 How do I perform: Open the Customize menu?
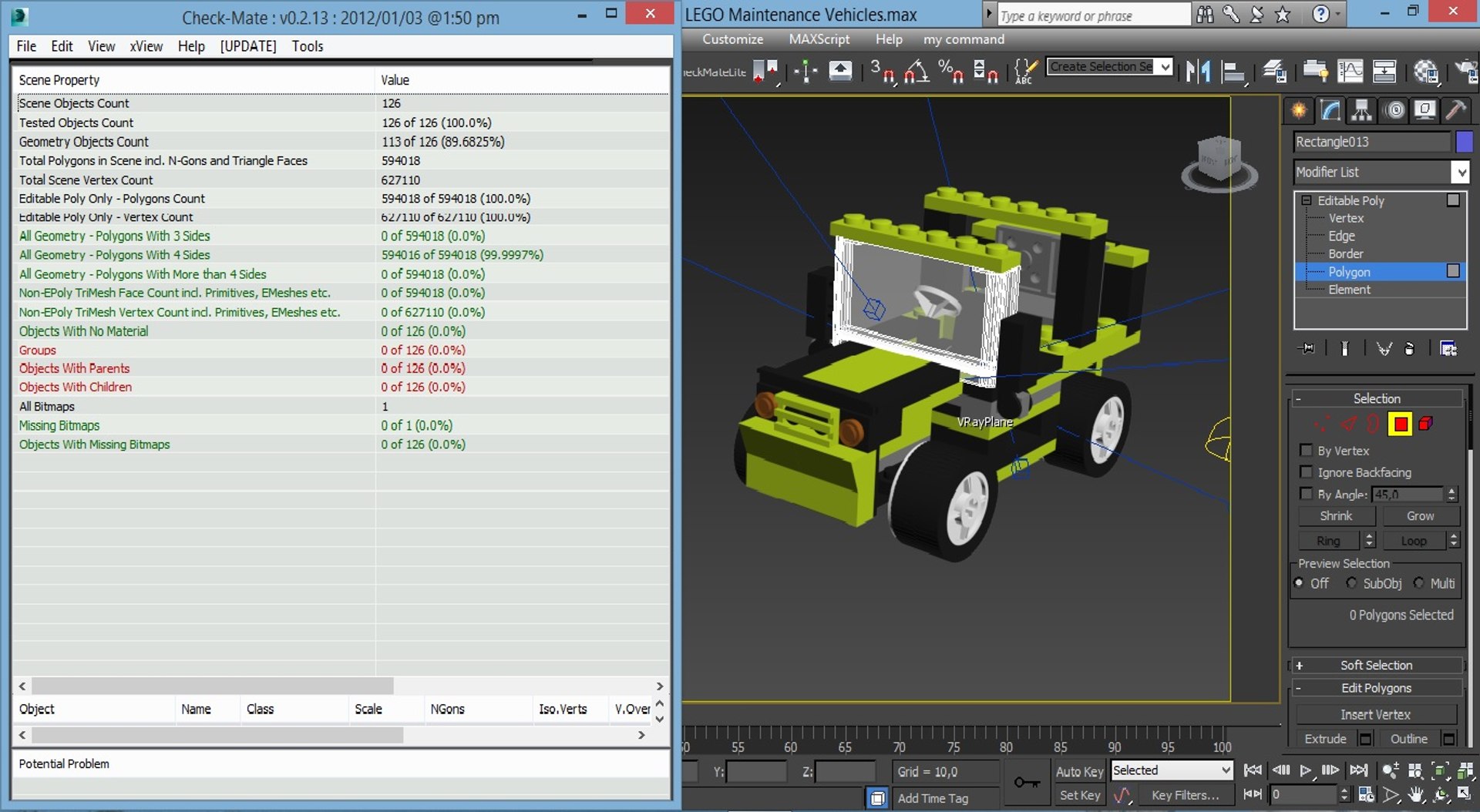click(732, 39)
